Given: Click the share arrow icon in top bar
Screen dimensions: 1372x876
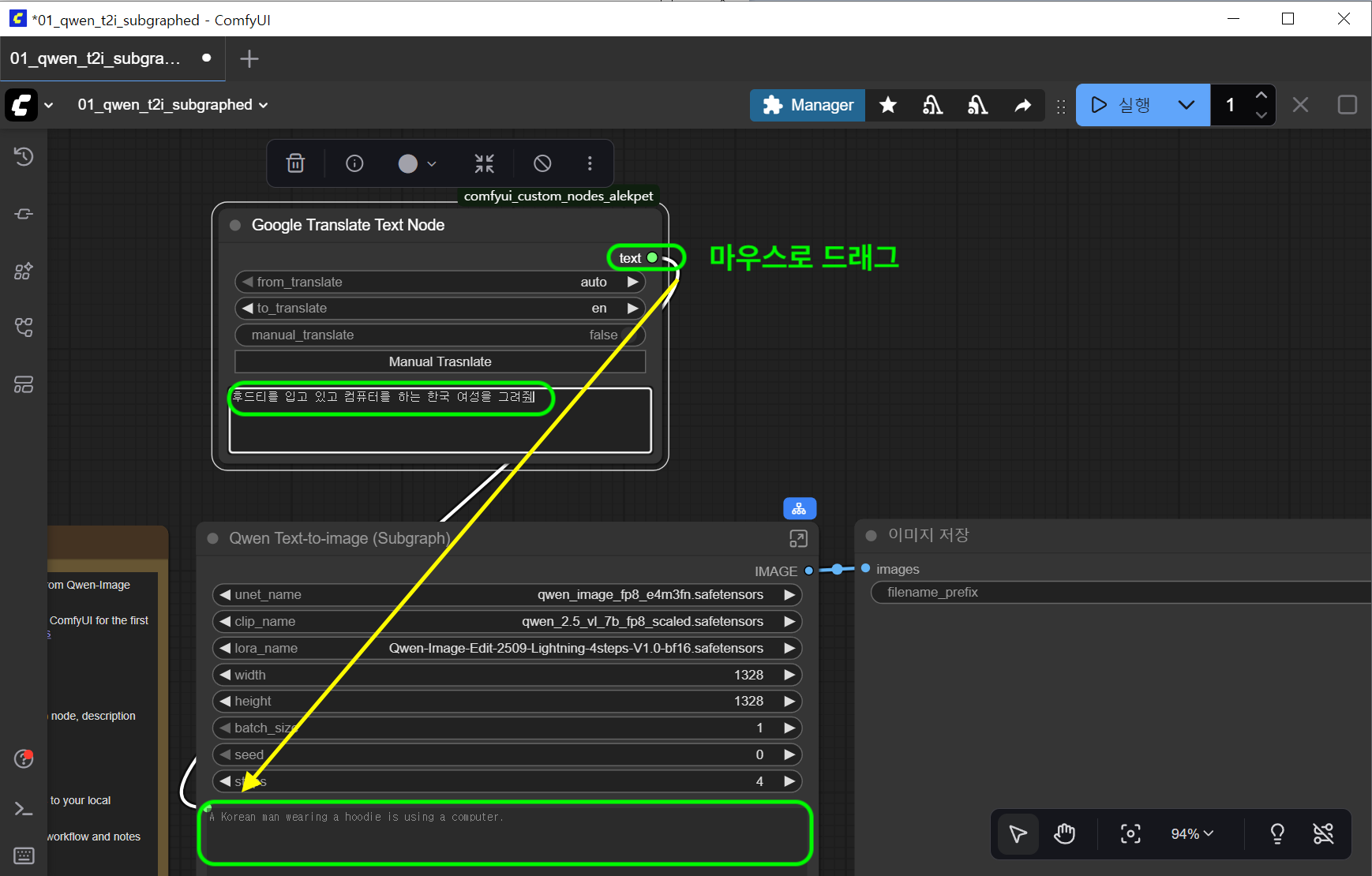Looking at the screenshot, I should pyautogui.click(x=1022, y=105).
